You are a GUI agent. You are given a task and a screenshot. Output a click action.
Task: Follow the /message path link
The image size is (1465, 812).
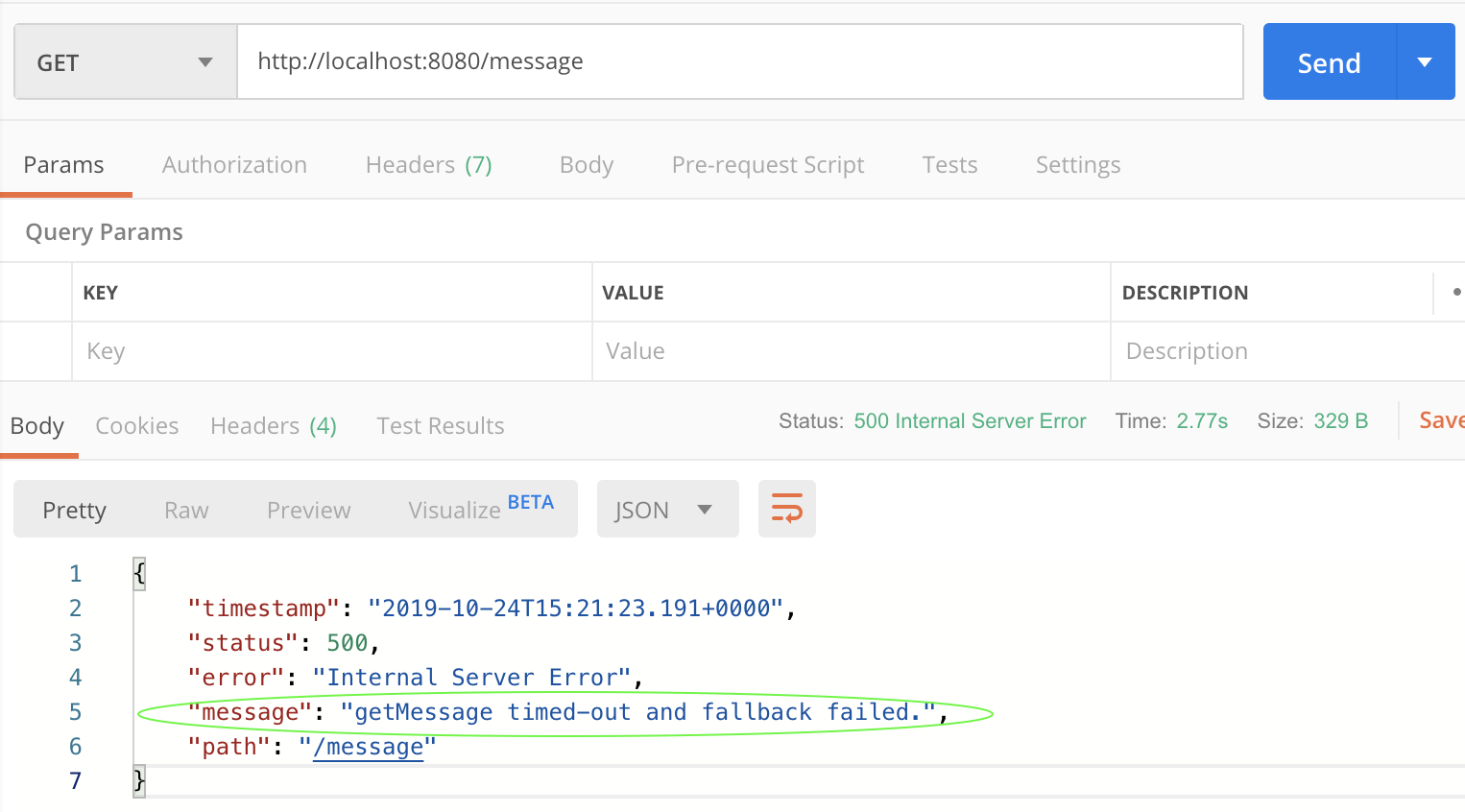pyautogui.click(x=368, y=747)
